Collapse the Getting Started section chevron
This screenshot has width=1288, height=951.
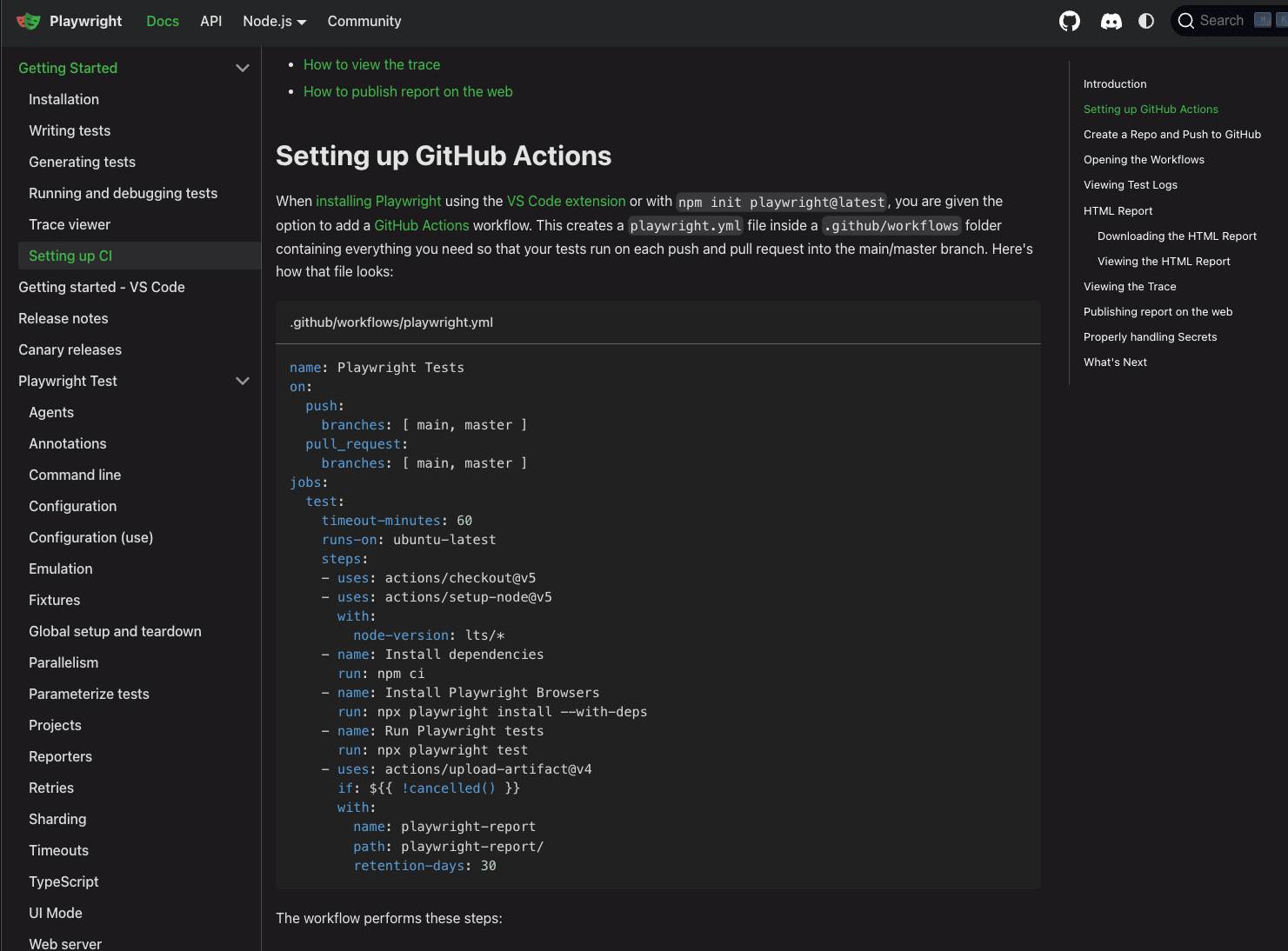coord(243,68)
